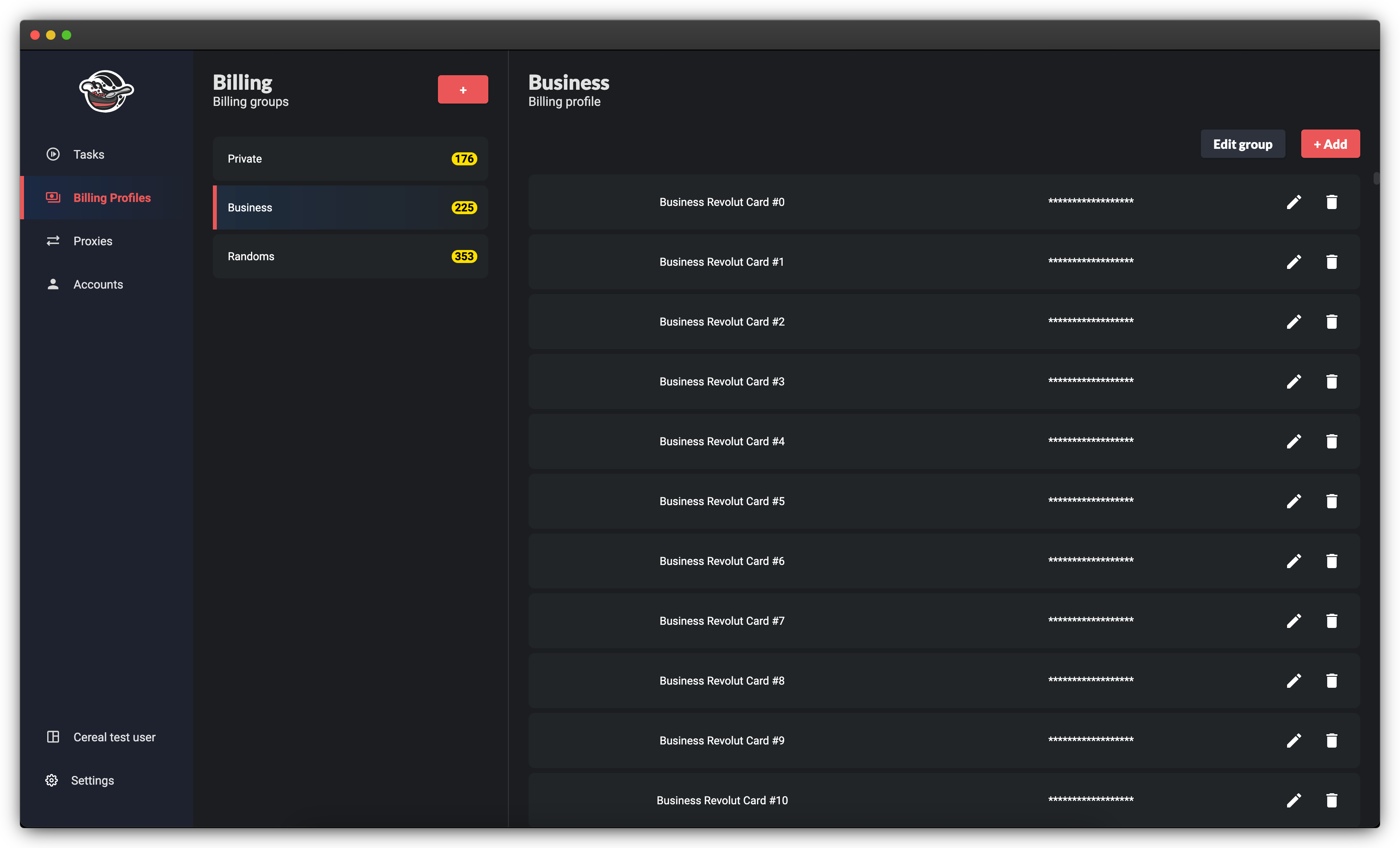Open Settings from sidebar
Viewport: 1400px width, 848px height.
click(x=92, y=780)
